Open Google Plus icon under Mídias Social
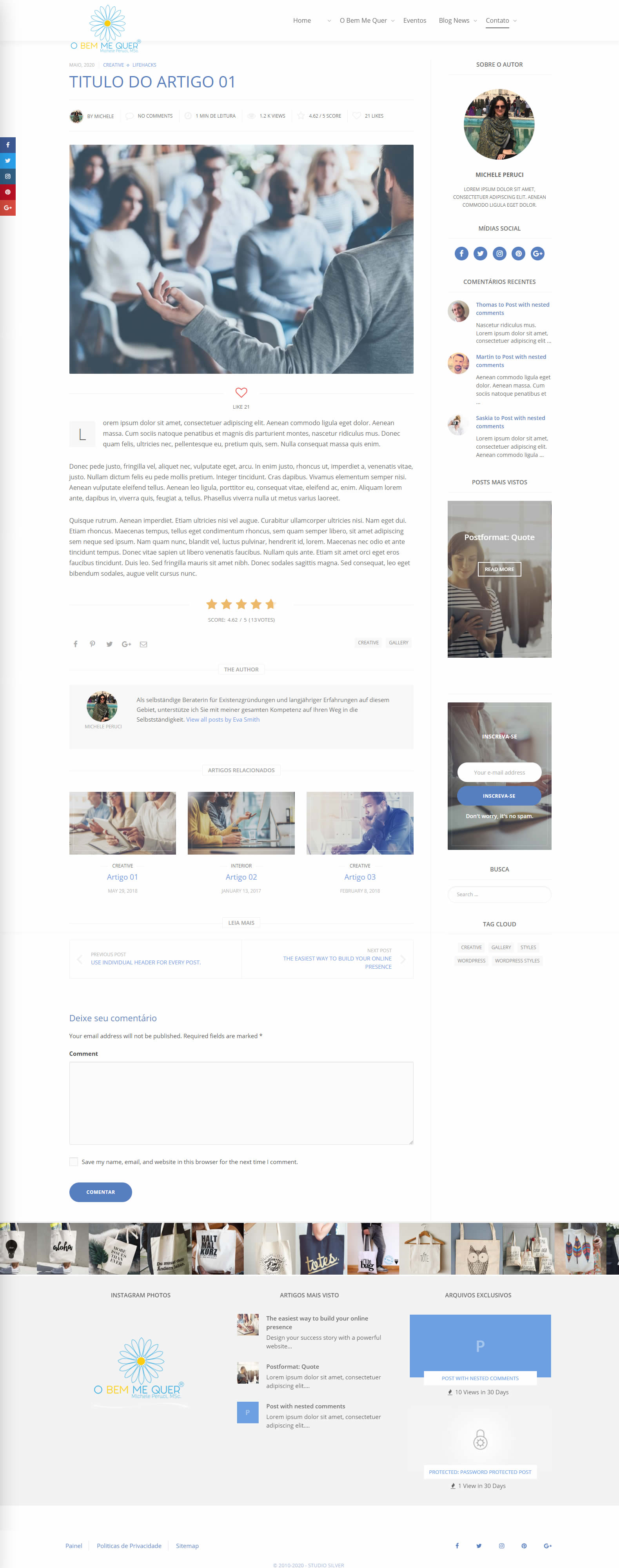 point(537,254)
